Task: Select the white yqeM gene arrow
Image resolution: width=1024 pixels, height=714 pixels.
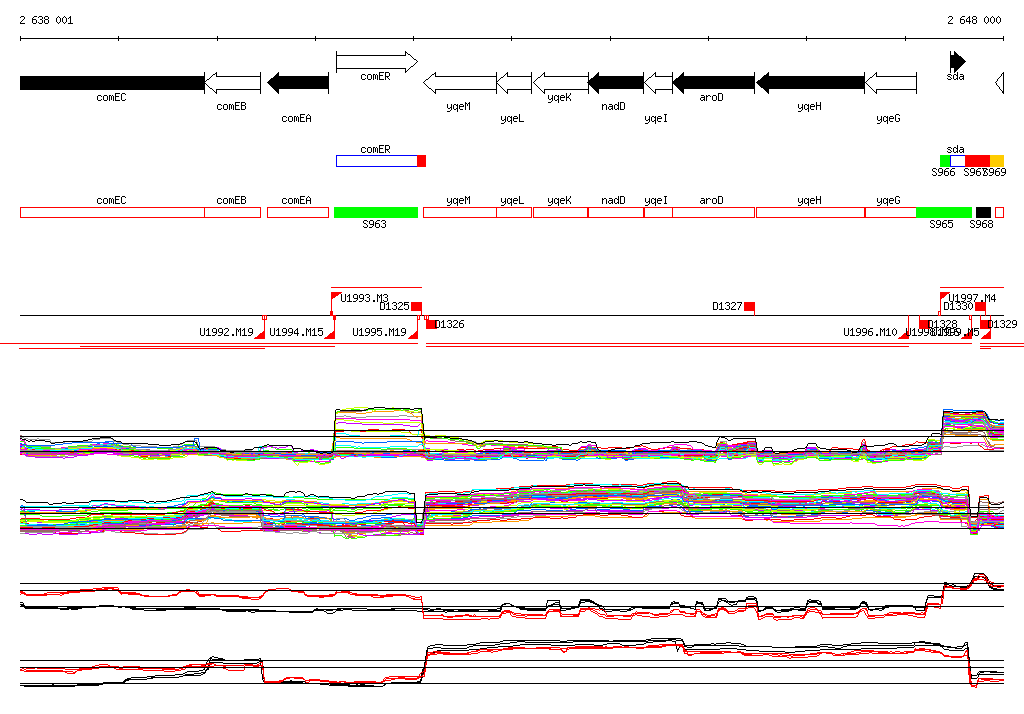Action: (x=460, y=83)
